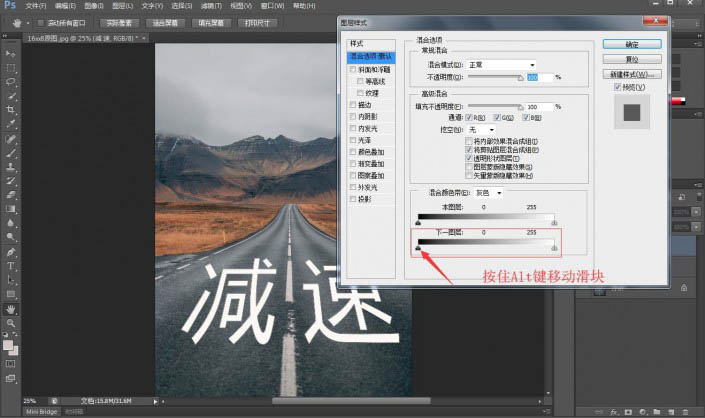Image resolution: width=705 pixels, height=418 pixels.
Task: Select the Hand tool in left toolbar
Action: click(x=10, y=309)
